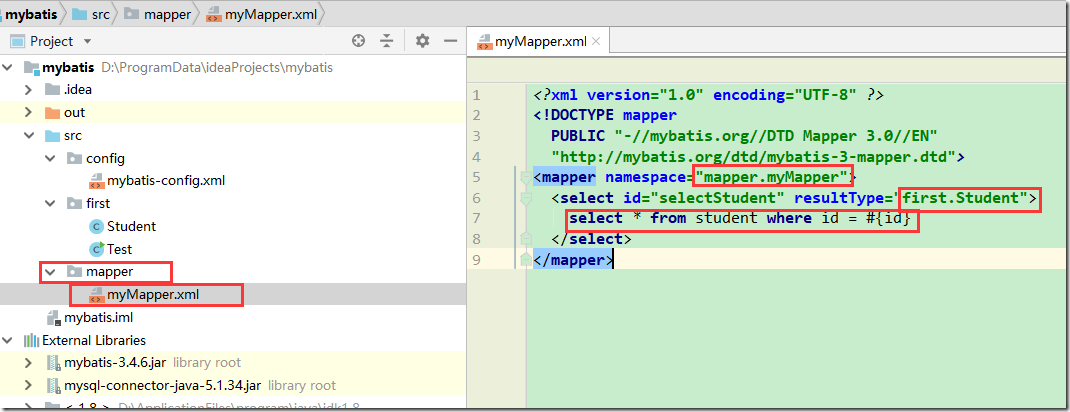Viewport: 1070px width, 412px height.
Task: Click line number 1 in gutter
Action: [476, 95]
